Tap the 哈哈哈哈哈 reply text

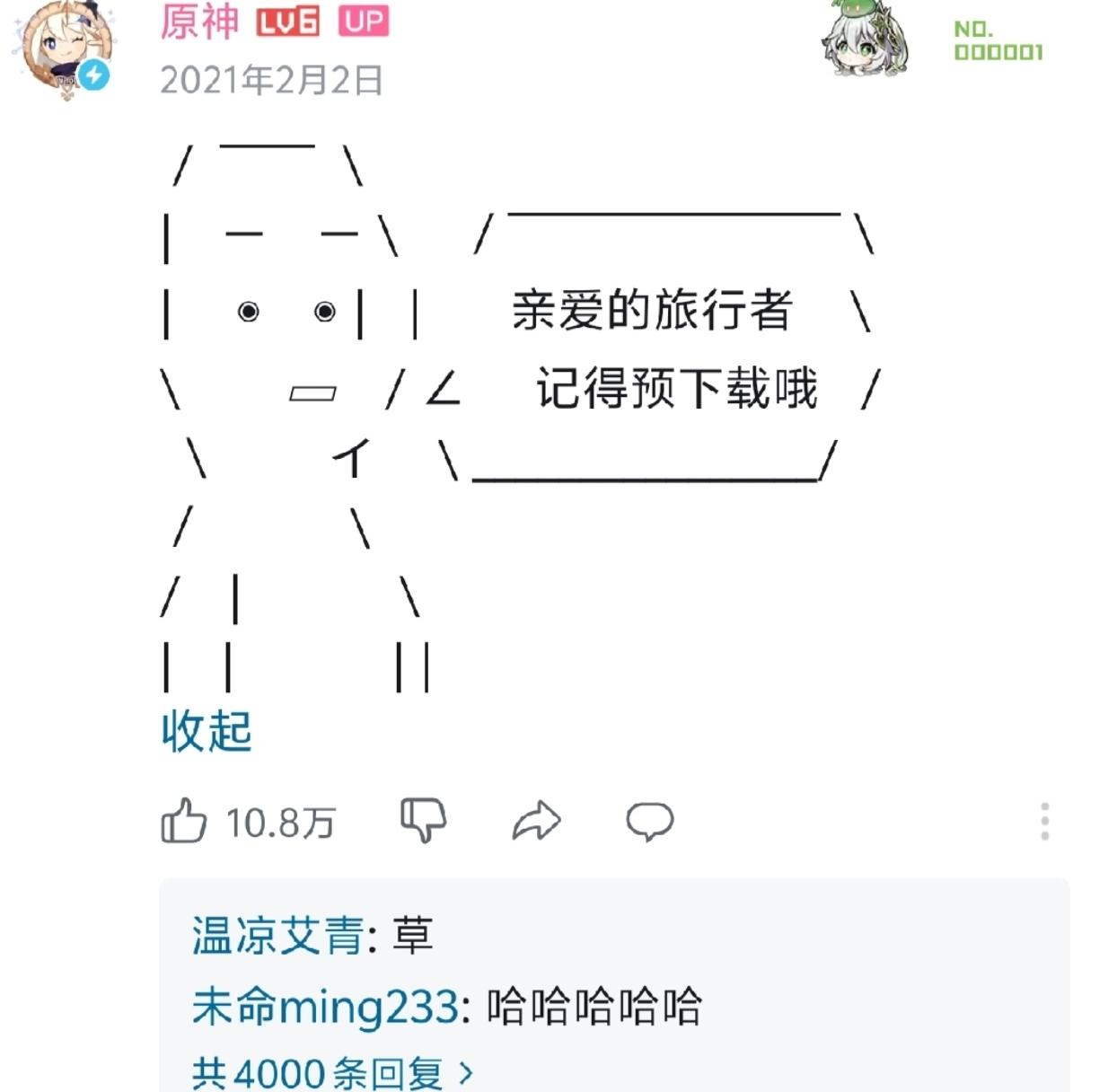pos(594,1006)
